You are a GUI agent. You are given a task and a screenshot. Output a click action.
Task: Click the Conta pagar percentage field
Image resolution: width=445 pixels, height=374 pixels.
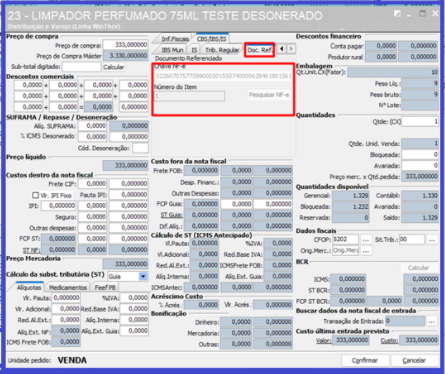(x=381, y=46)
